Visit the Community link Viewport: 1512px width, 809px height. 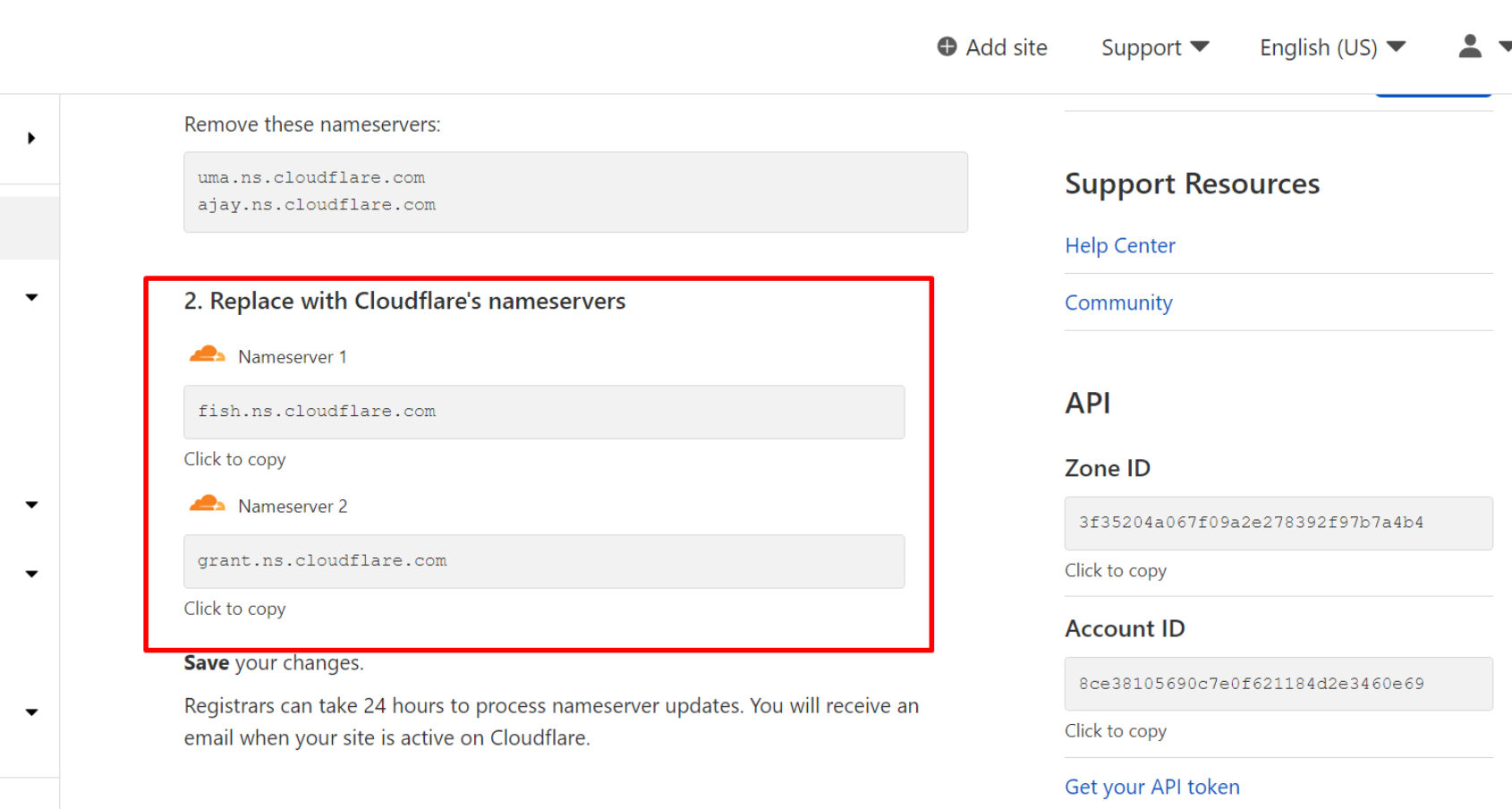point(1117,303)
